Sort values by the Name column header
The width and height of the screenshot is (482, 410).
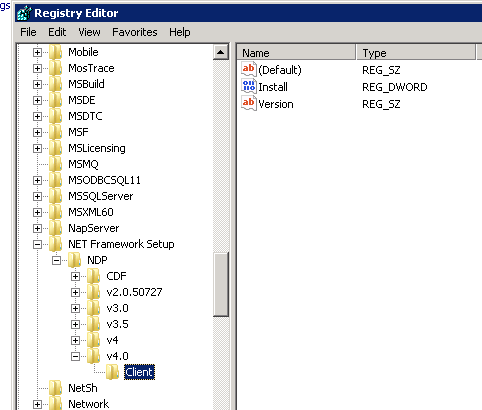pos(296,53)
